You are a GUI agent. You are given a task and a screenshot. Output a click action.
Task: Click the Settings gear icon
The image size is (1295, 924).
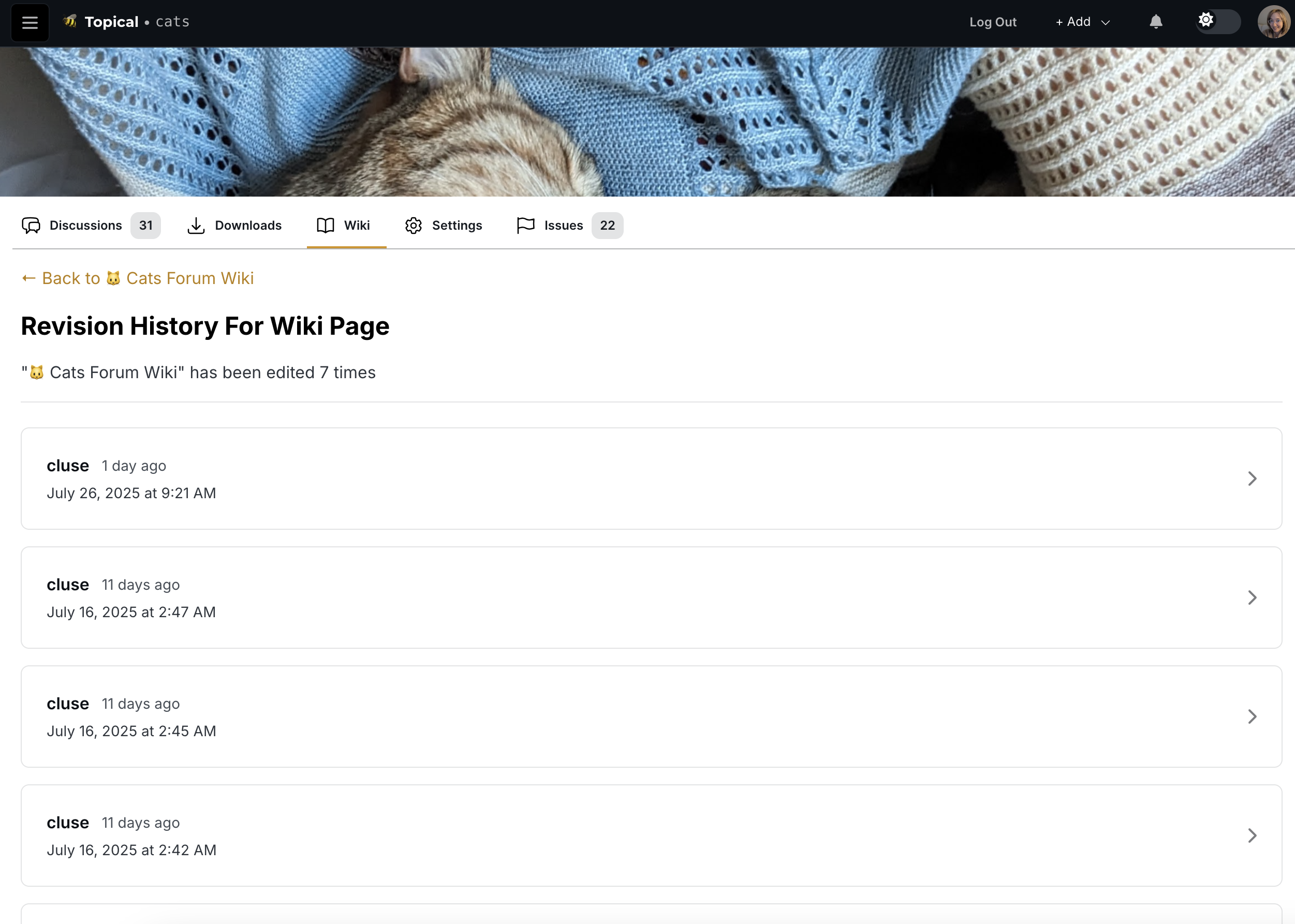tap(413, 226)
